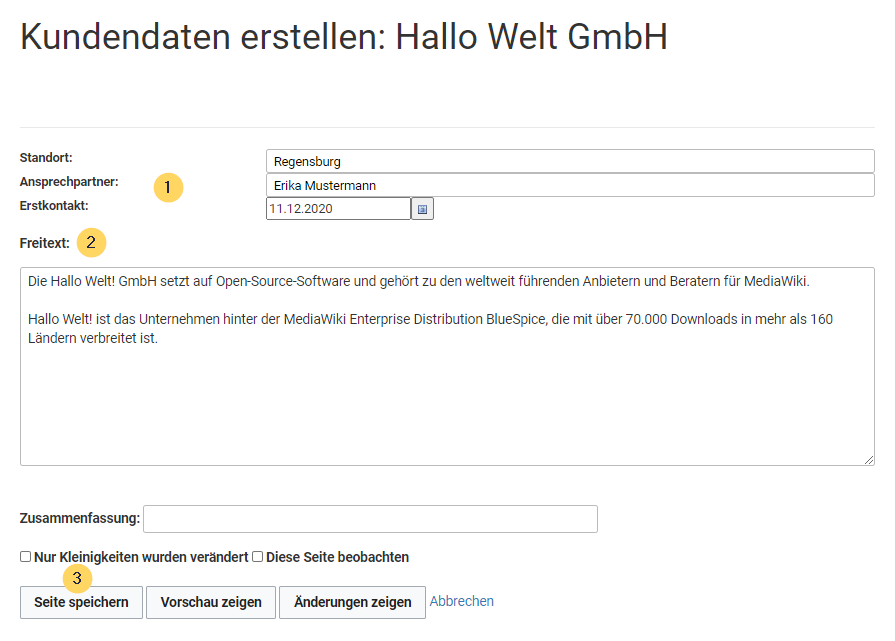Focus the Standort field with Regensburg
The height and width of the screenshot is (641, 895).
coord(570,161)
